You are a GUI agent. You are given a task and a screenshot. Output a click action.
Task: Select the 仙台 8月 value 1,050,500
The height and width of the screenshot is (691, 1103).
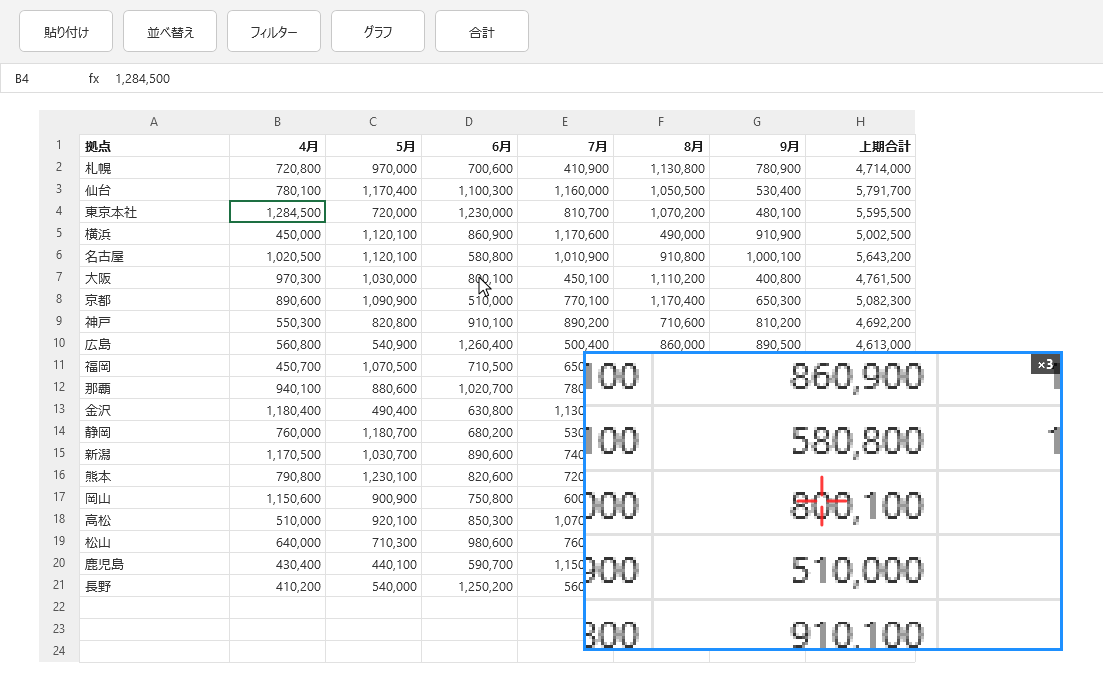coord(661,191)
